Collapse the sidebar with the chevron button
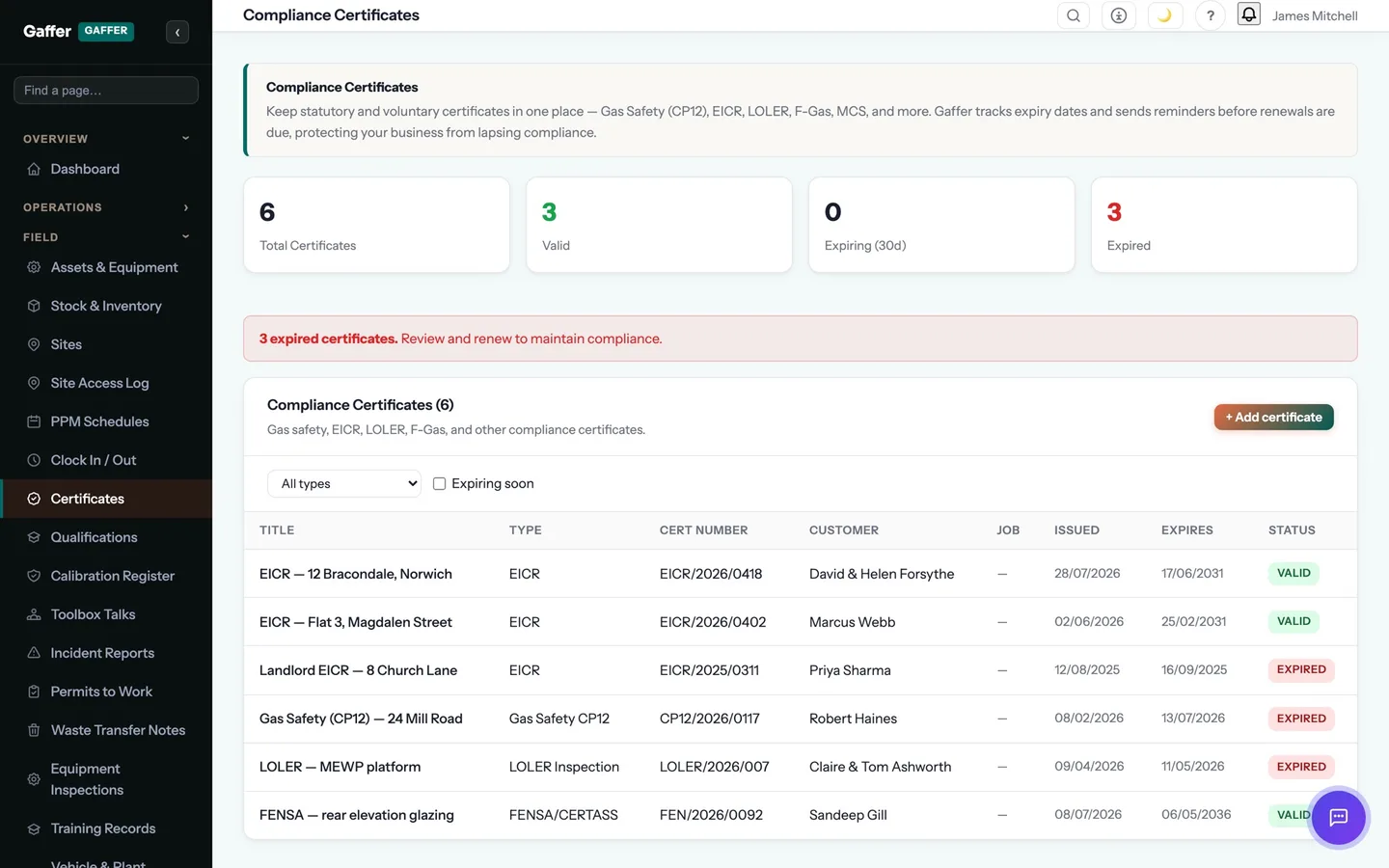The height and width of the screenshot is (868, 1389). [x=177, y=32]
